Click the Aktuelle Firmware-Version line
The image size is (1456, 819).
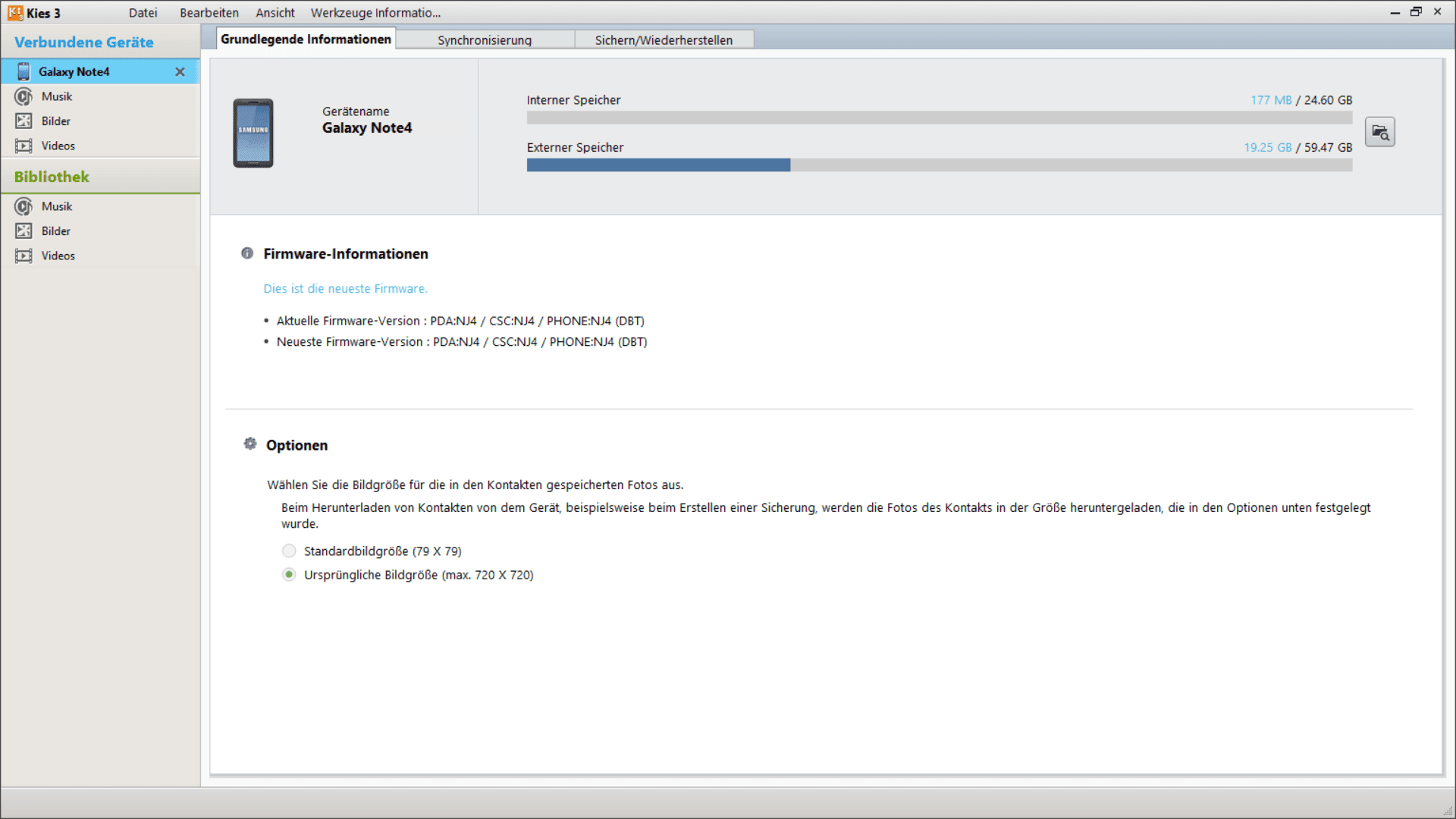(460, 322)
